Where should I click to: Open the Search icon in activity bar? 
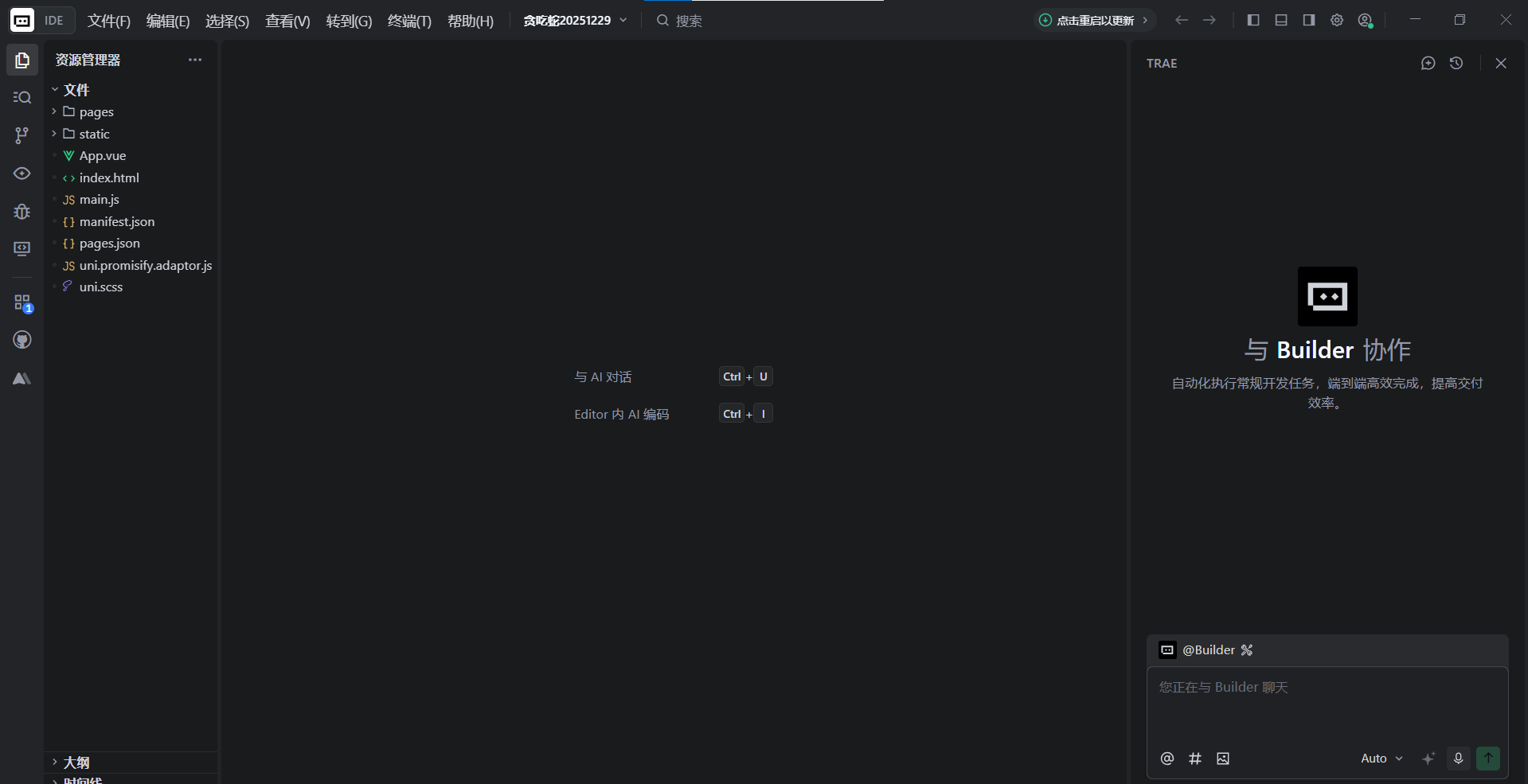[21, 97]
